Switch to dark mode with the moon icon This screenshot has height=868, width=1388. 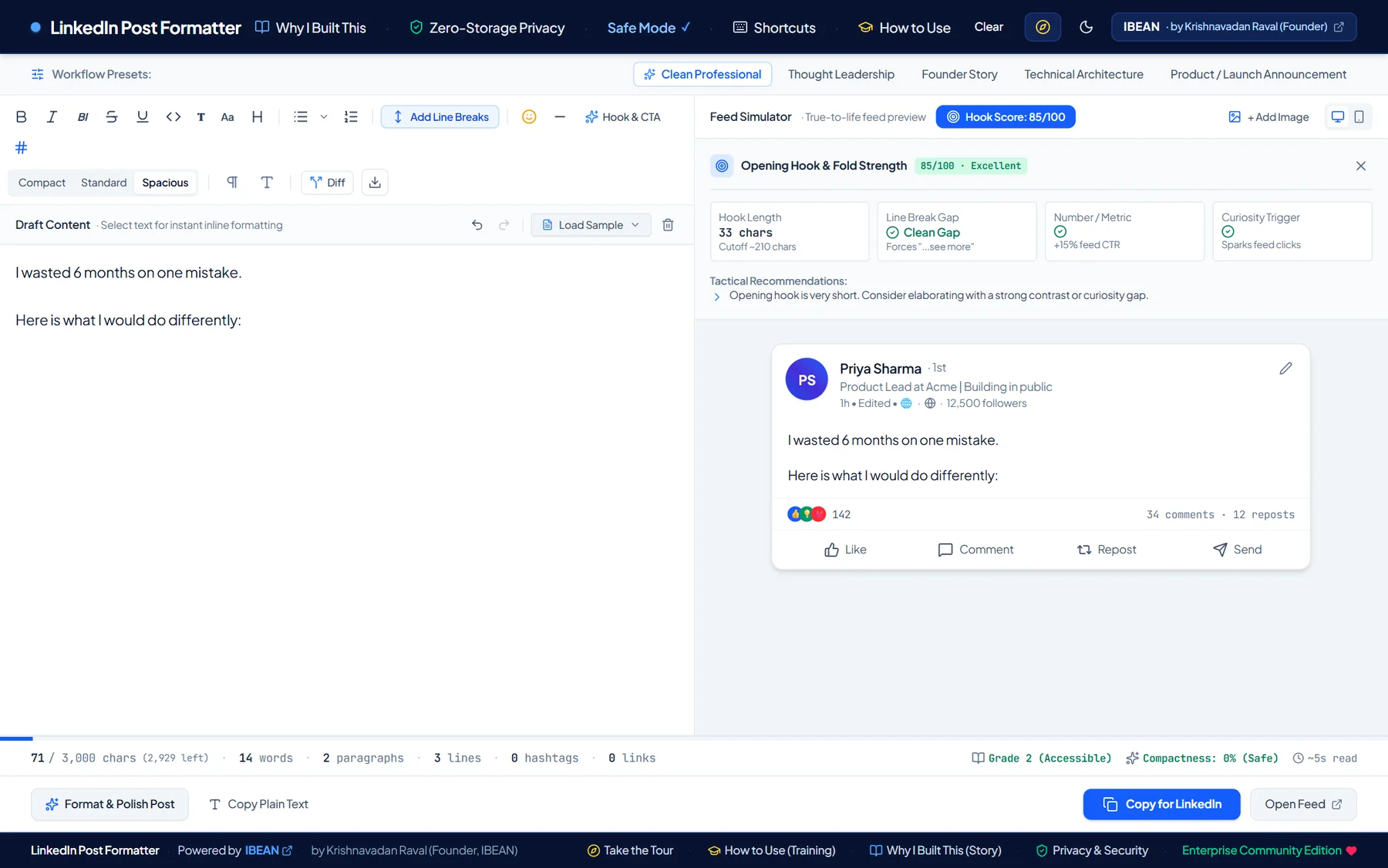click(1086, 28)
